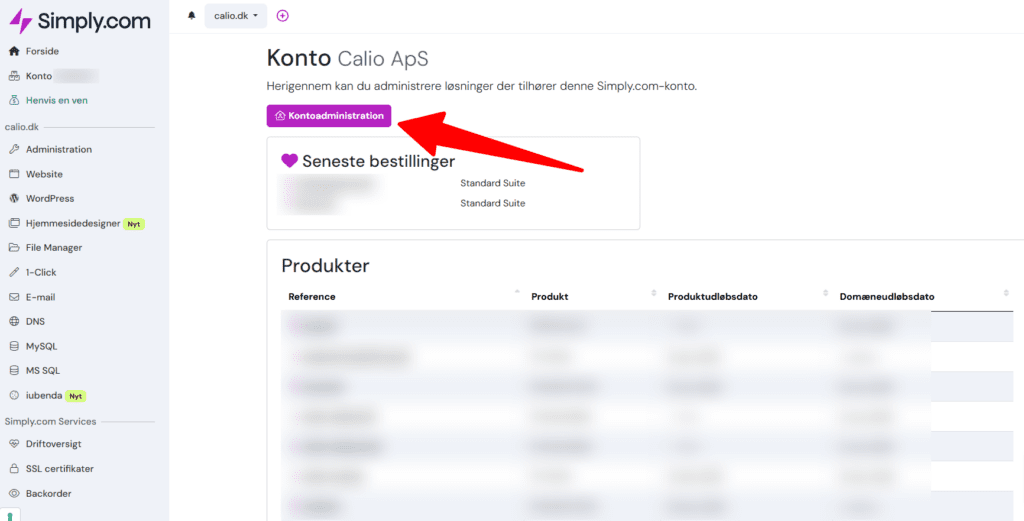Click the Henvis en ven link
1024x521 pixels.
click(56, 100)
